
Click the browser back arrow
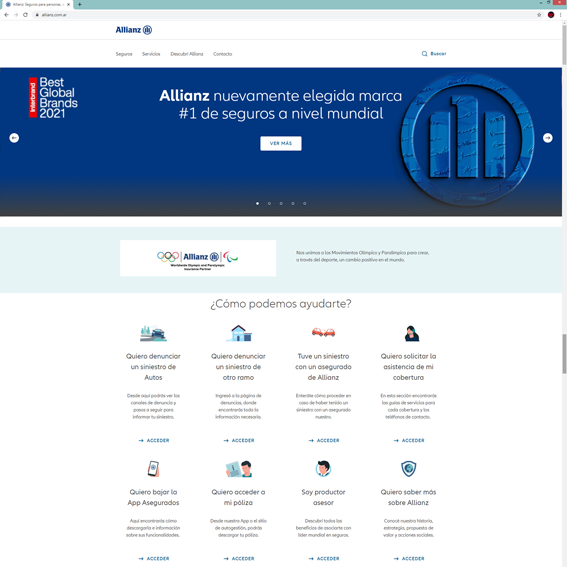[7, 15]
